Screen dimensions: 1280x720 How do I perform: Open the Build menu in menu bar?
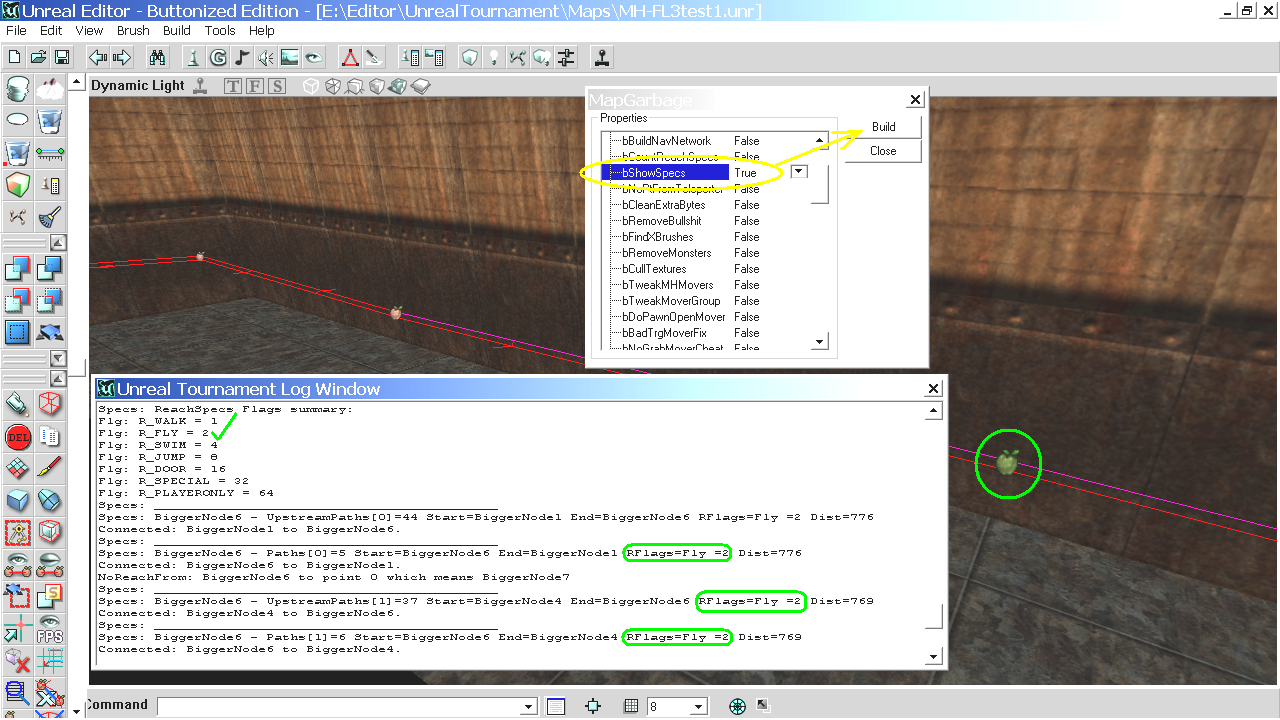click(x=177, y=31)
